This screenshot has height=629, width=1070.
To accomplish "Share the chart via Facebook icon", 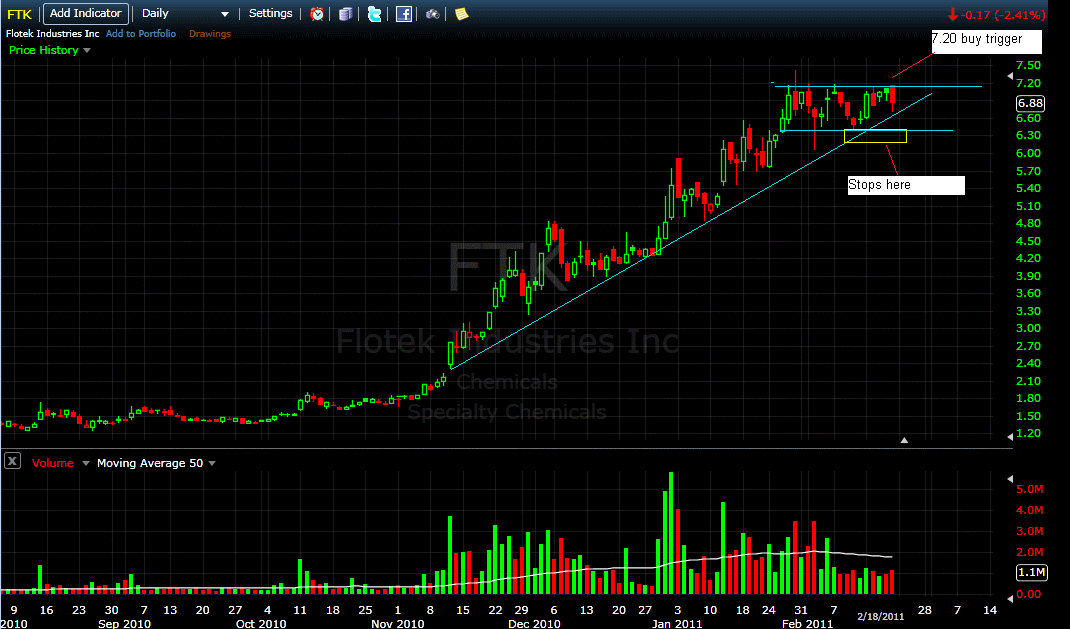I will coord(404,14).
